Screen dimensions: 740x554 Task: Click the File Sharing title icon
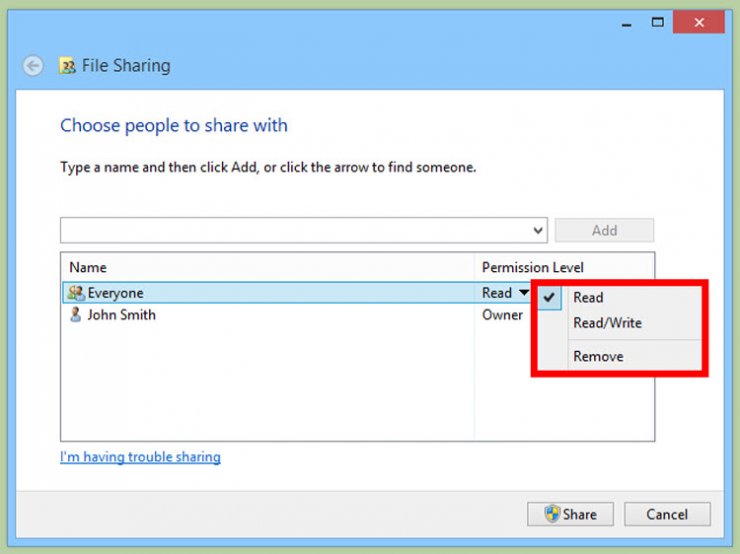(x=67, y=66)
